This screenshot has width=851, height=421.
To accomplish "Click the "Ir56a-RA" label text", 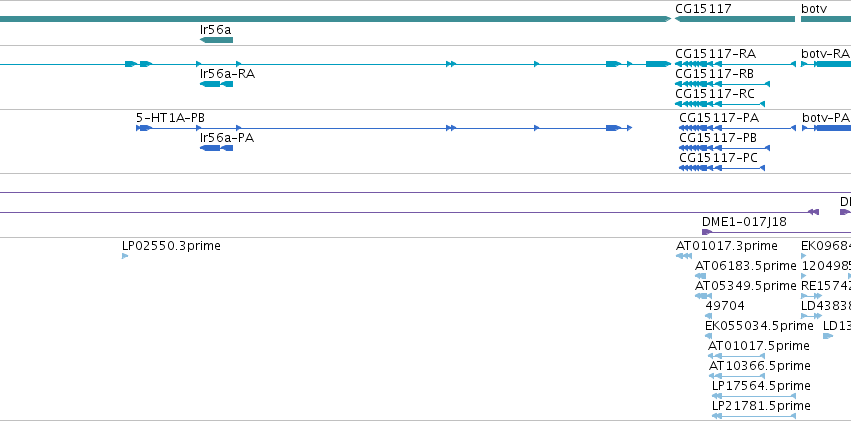I will click(x=227, y=74).
